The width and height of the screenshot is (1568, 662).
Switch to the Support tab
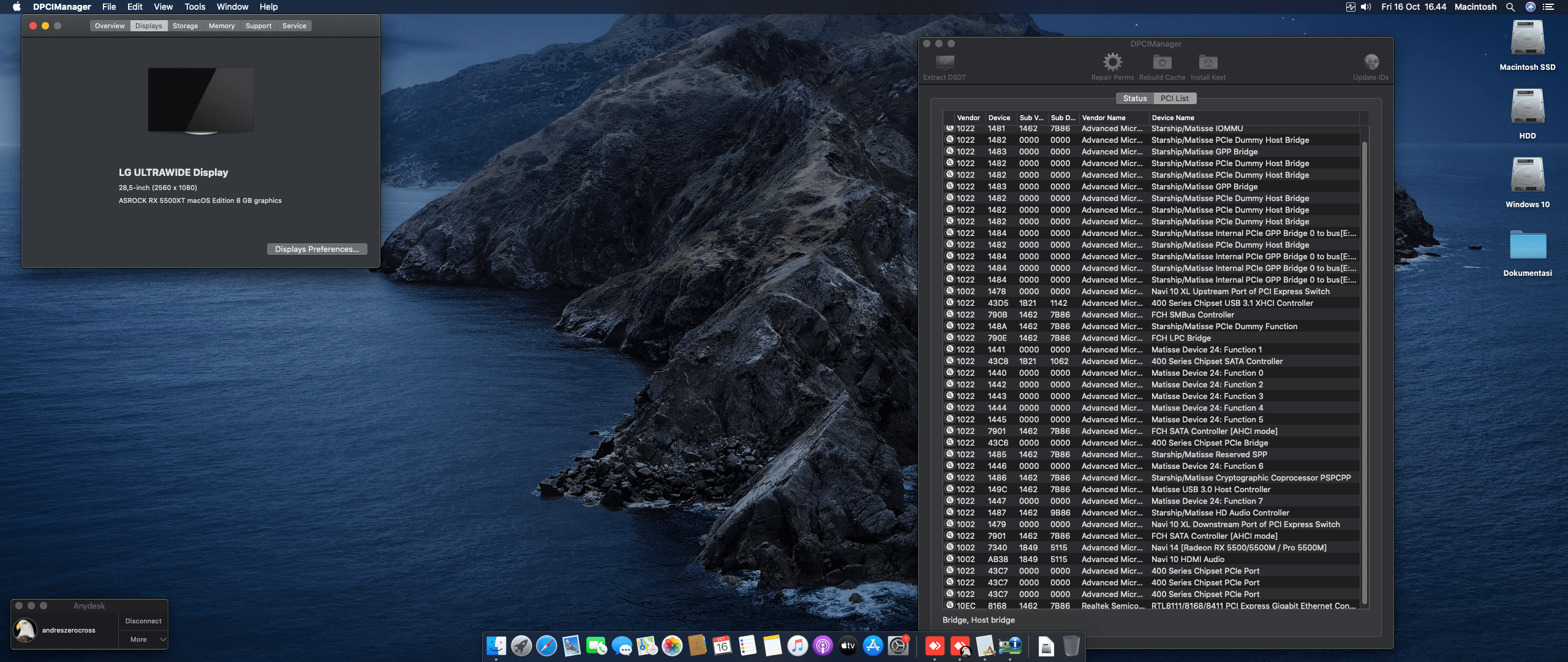tap(258, 26)
